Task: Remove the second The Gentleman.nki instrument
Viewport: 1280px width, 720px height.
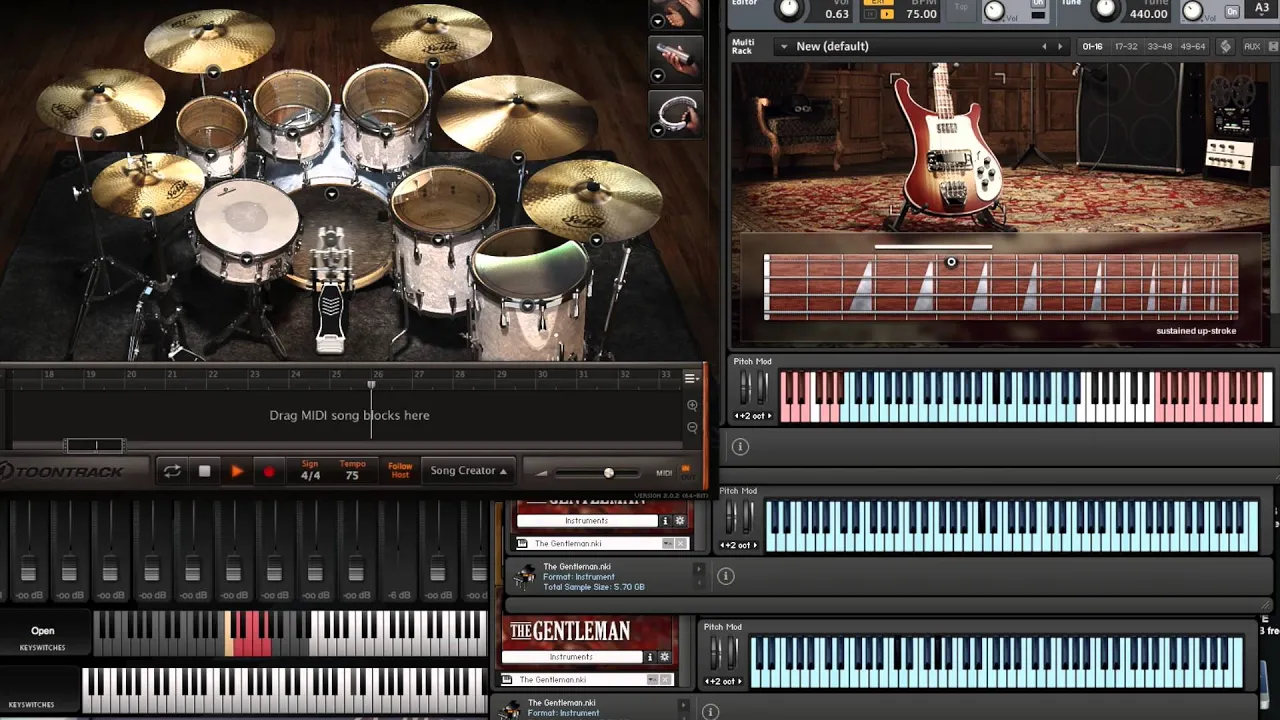Action: 667,680
